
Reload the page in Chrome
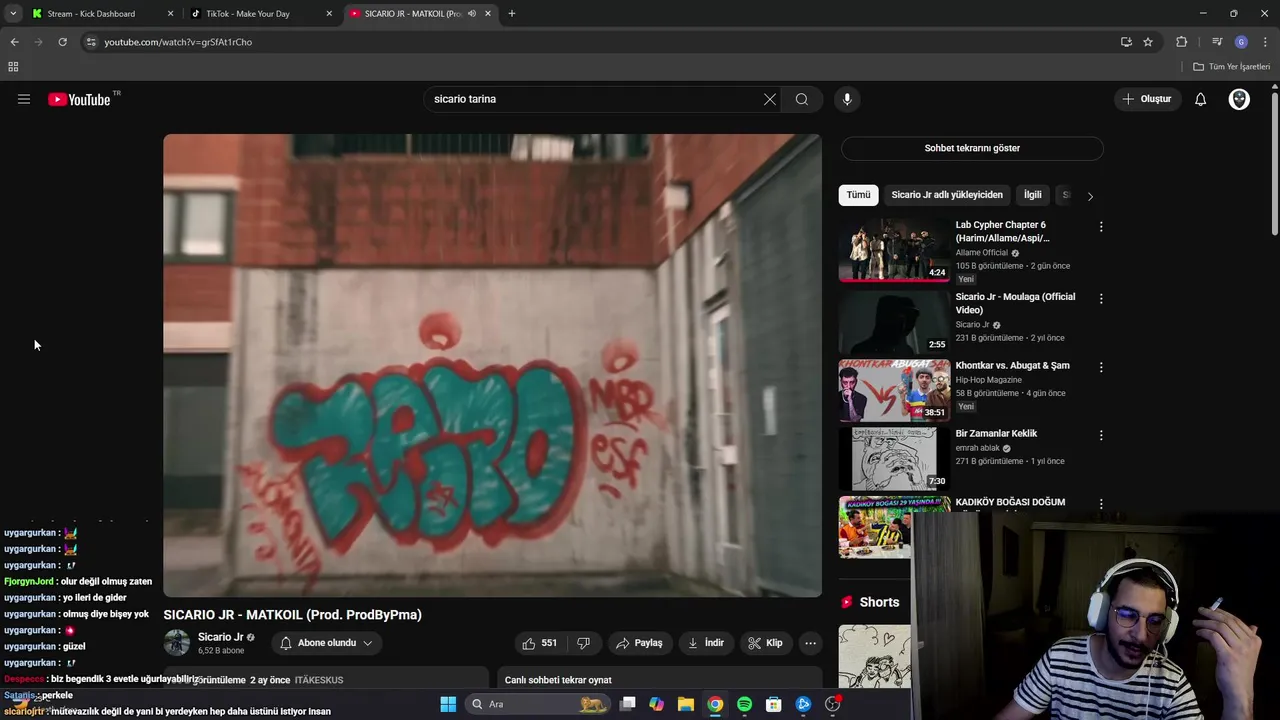pos(62,42)
